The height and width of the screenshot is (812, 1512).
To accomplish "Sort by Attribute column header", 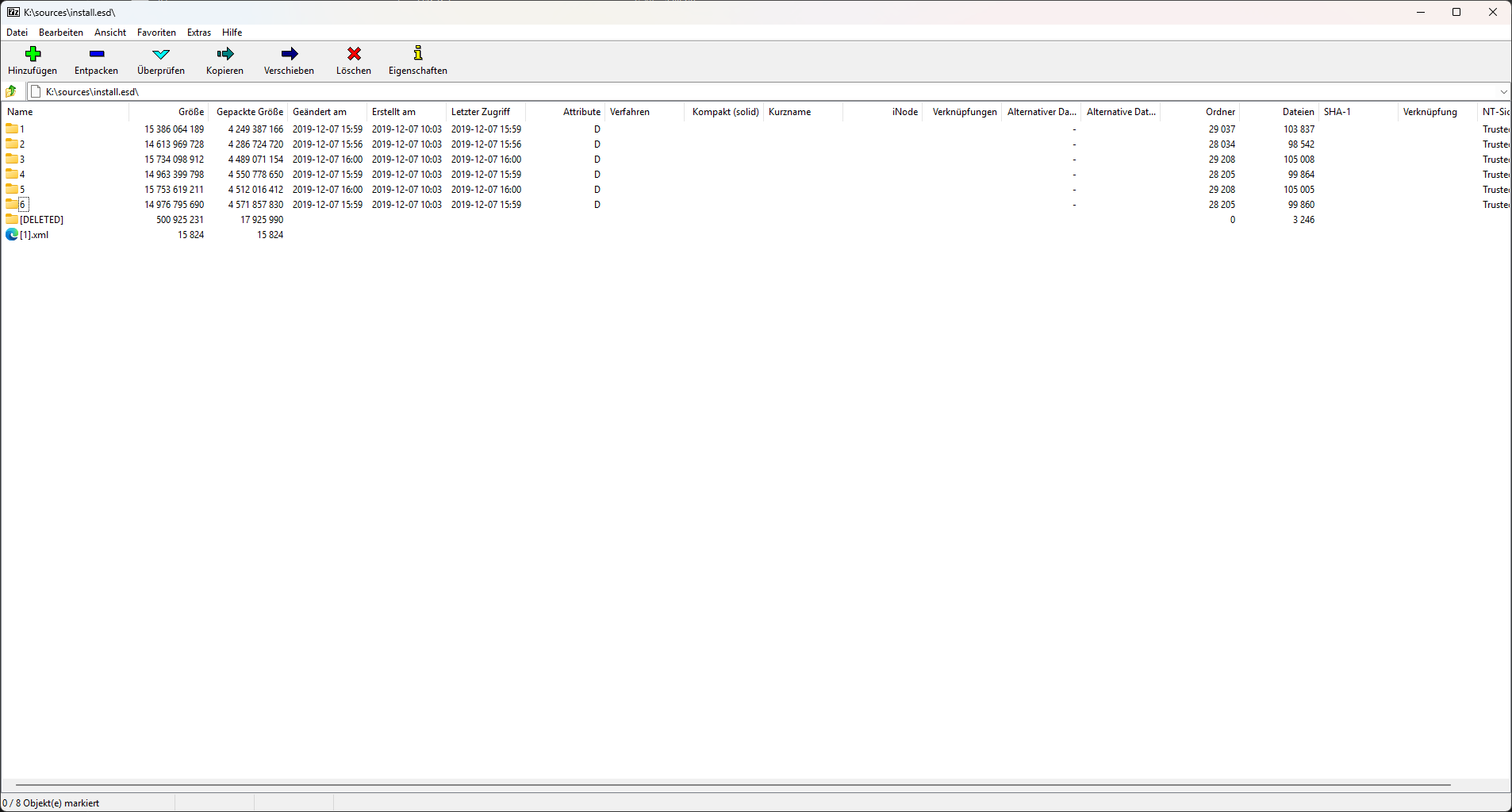I will point(565,112).
